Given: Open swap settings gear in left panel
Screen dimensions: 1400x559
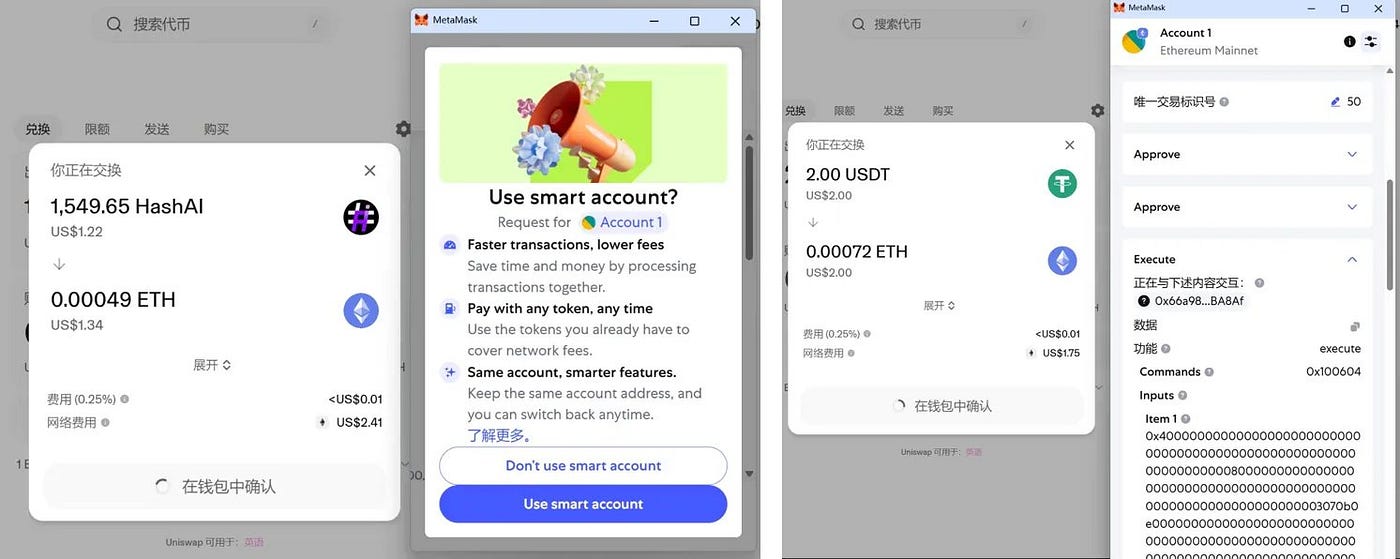Looking at the screenshot, I should (403, 129).
